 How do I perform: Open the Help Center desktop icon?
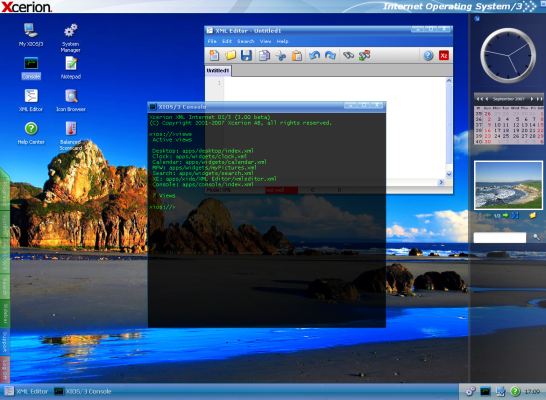(x=31, y=133)
